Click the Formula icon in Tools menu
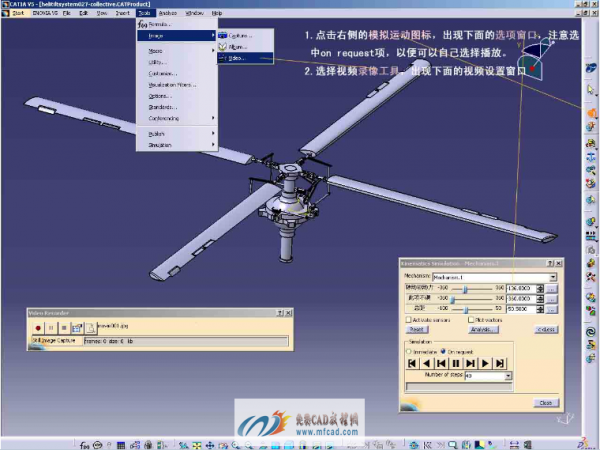The width and height of the screenshot is (600, 450). pyautogui.click(x=142, y=24)
